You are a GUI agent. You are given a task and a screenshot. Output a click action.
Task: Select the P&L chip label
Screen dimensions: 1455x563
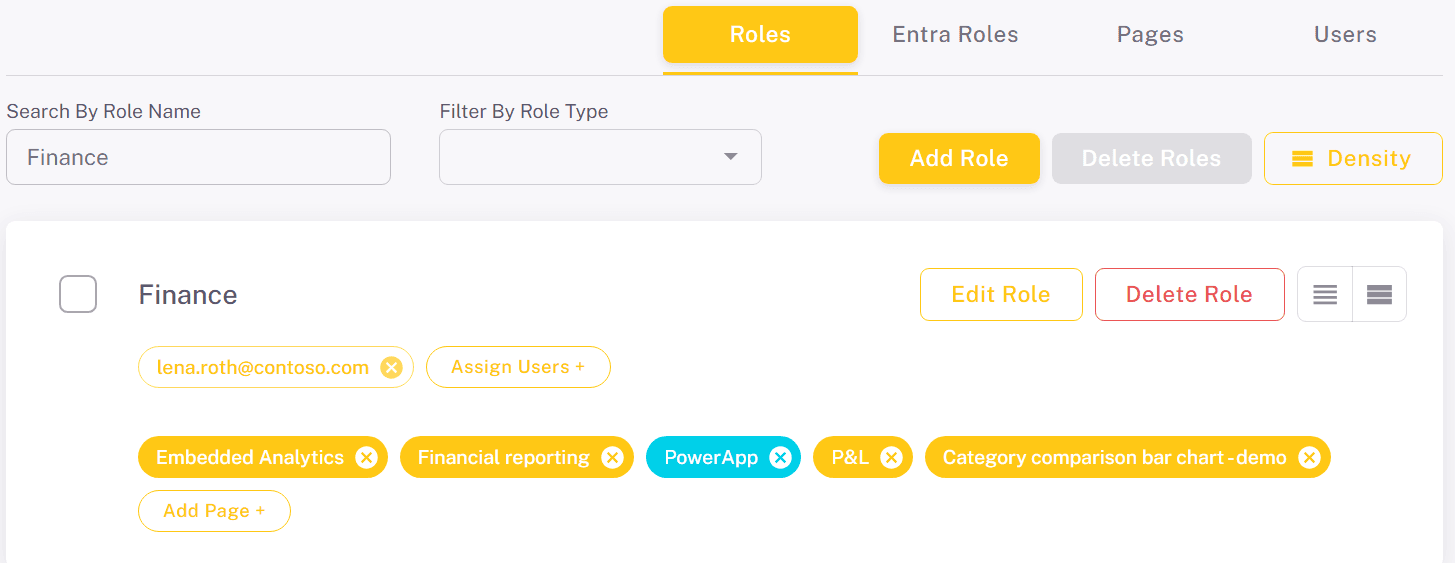point(850,458)
